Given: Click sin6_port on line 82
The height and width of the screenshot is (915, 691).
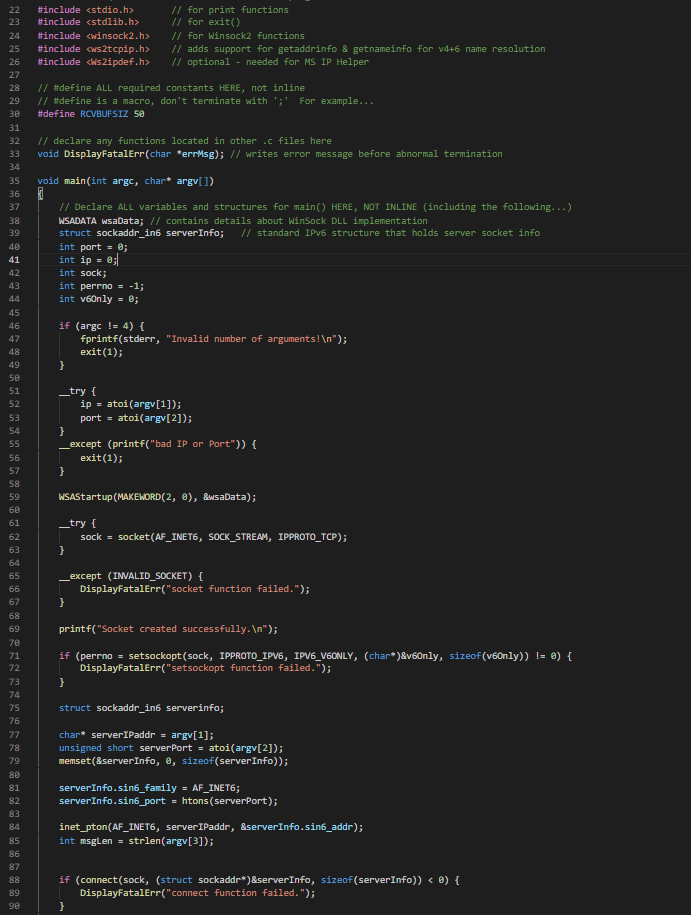Looking at the screenshot, I should tap(141, 801).
